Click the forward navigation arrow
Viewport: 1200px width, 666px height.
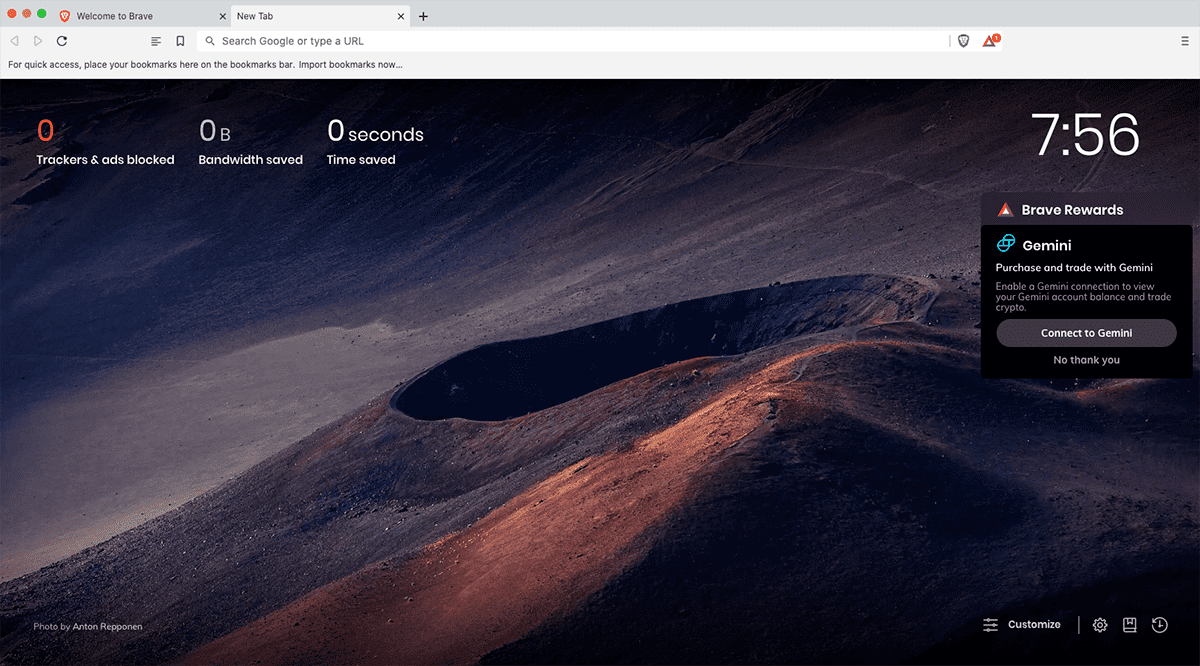pyautogui.click(x=38, y=41)
